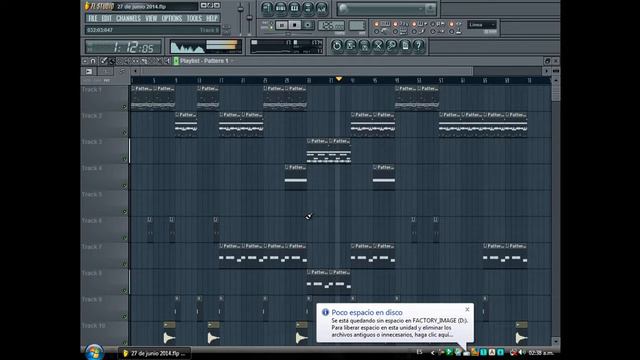Click the volume speaker tray icon
Image resolution: width=640 pixels, height=360 pixels.
click(x=522, y=352)
